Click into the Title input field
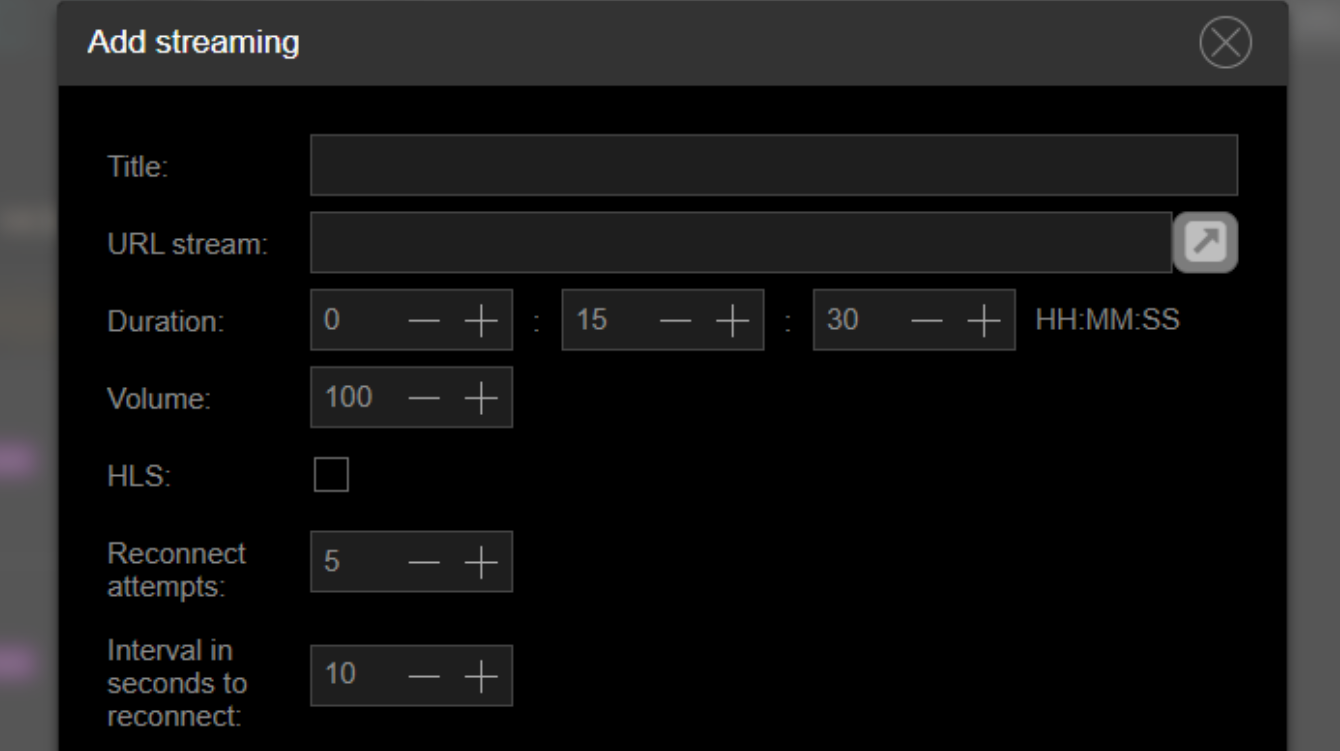 pyautogui.click(x=774, y=165)
